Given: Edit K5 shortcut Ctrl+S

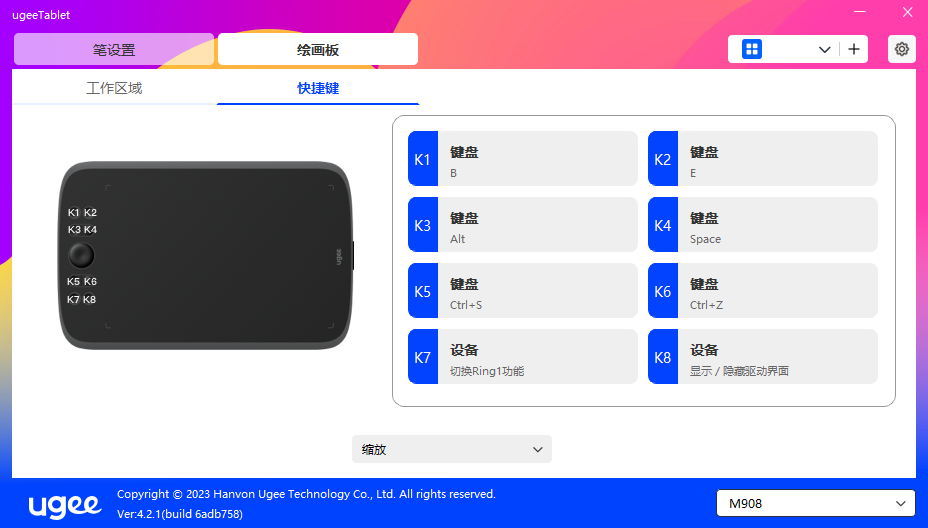Looking at the screenshot, I should [x=537, y=291].
